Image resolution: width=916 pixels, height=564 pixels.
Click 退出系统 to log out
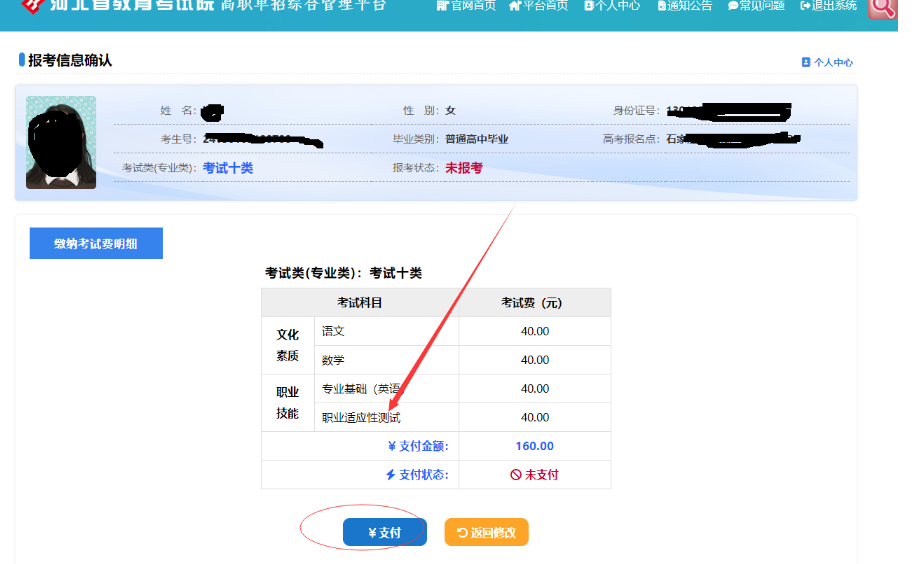(829, 5)
